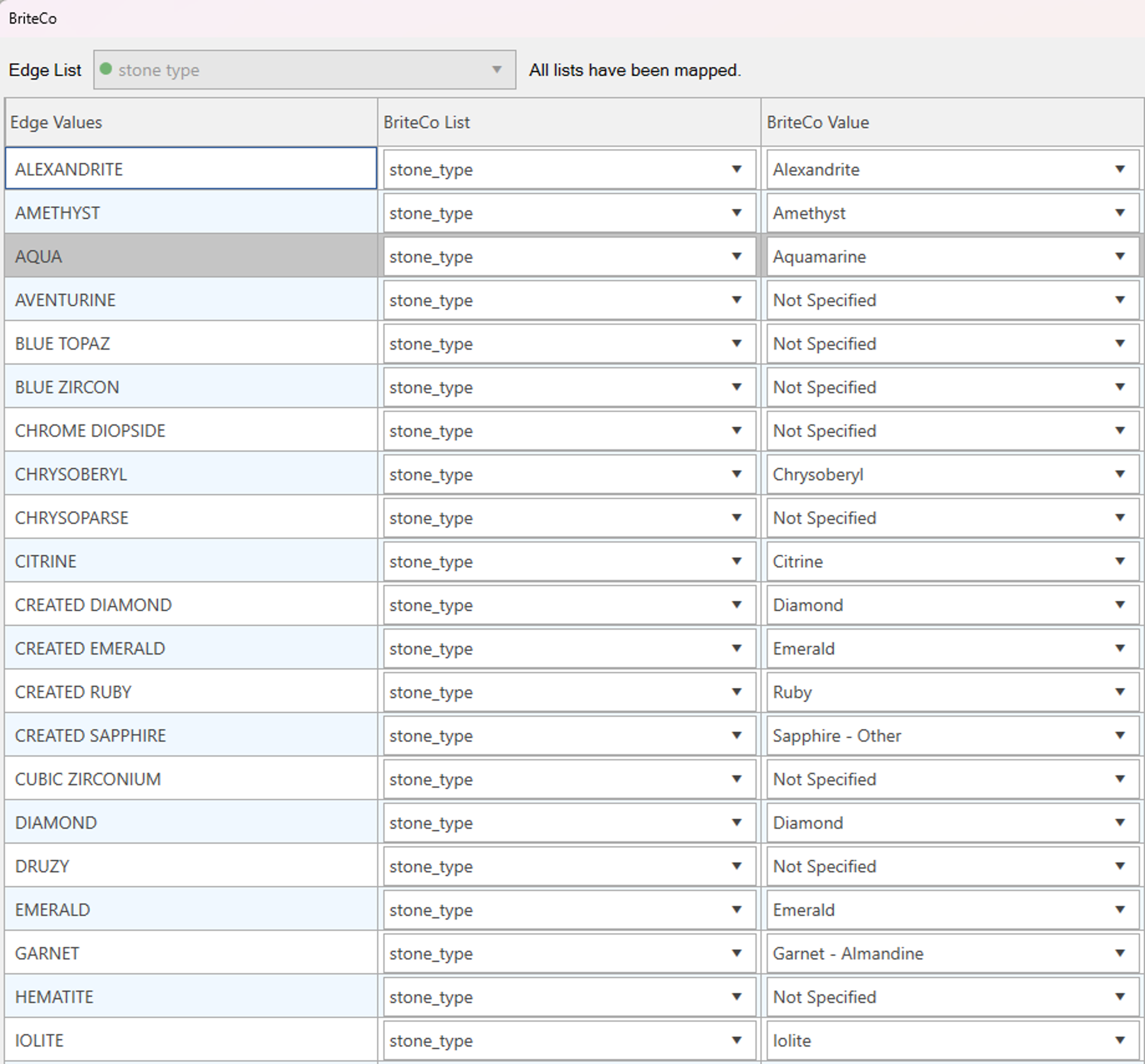
Task: Click the Edge Values column header
Action: (190, 123)
